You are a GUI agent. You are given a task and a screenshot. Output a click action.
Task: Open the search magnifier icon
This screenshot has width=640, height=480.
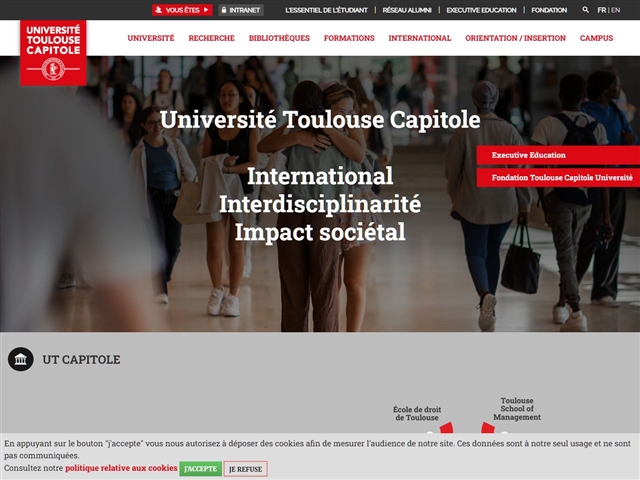(x=585, y=10)
